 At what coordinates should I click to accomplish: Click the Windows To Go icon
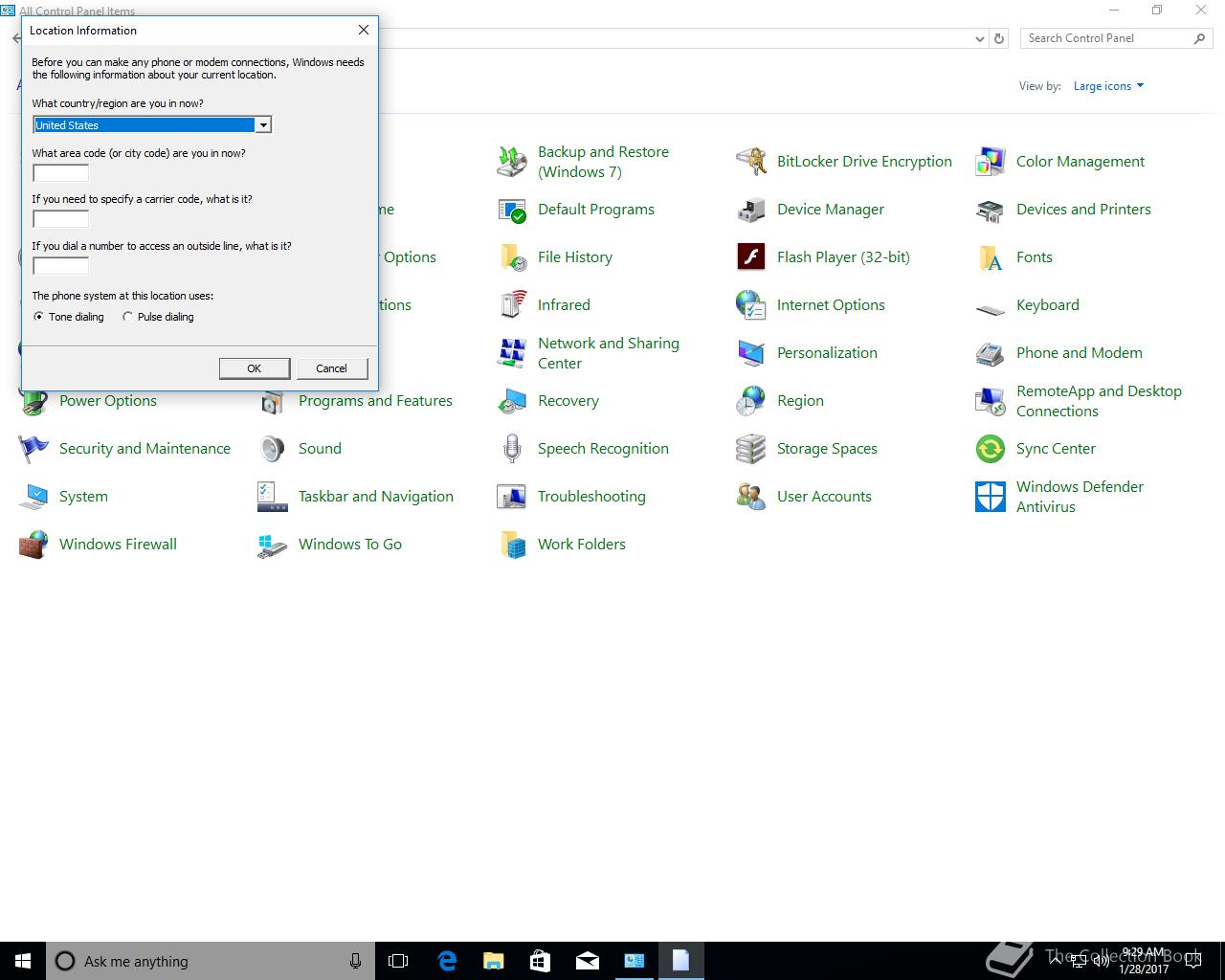pos(273,545)
